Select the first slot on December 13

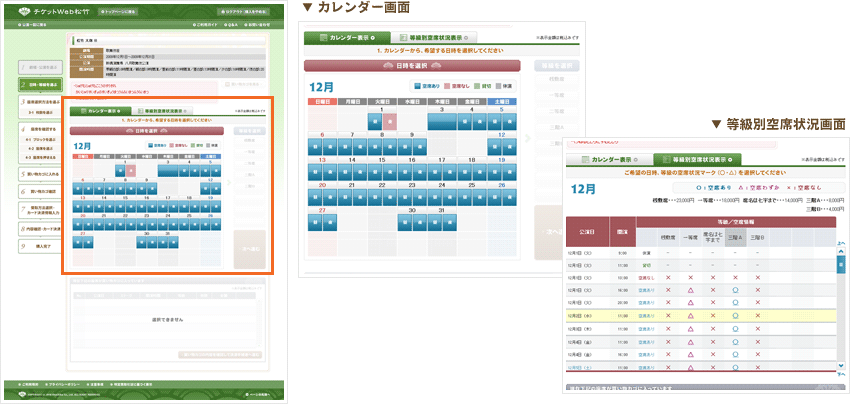314,172
